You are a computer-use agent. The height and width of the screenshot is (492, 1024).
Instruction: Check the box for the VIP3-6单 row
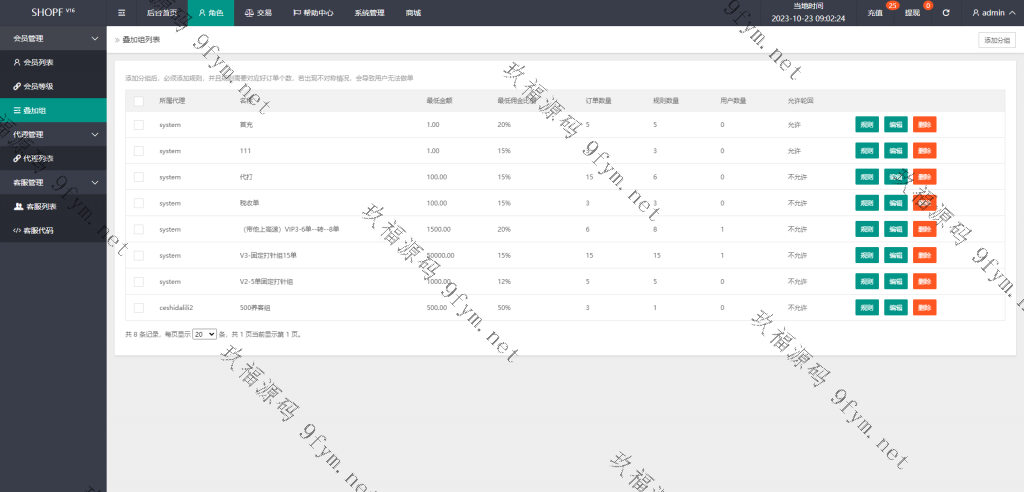coord(138,229)
